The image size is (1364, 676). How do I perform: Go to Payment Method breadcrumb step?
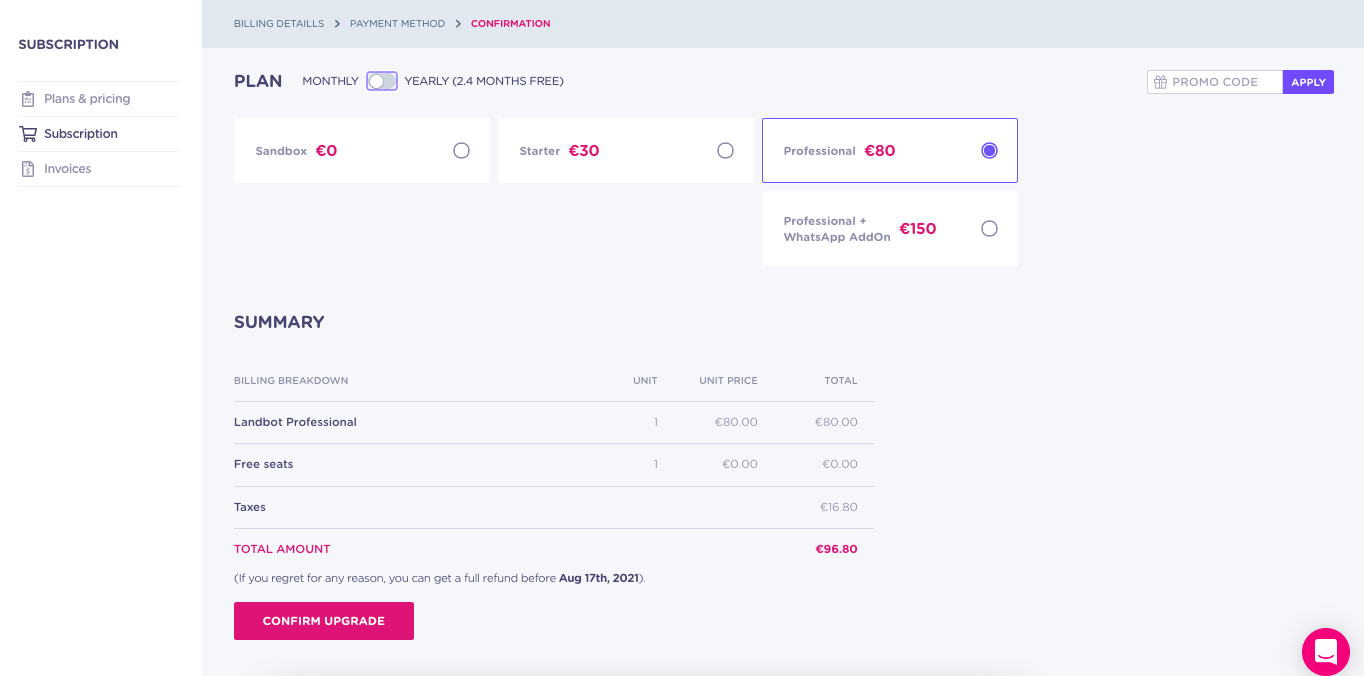pos(397,23)
